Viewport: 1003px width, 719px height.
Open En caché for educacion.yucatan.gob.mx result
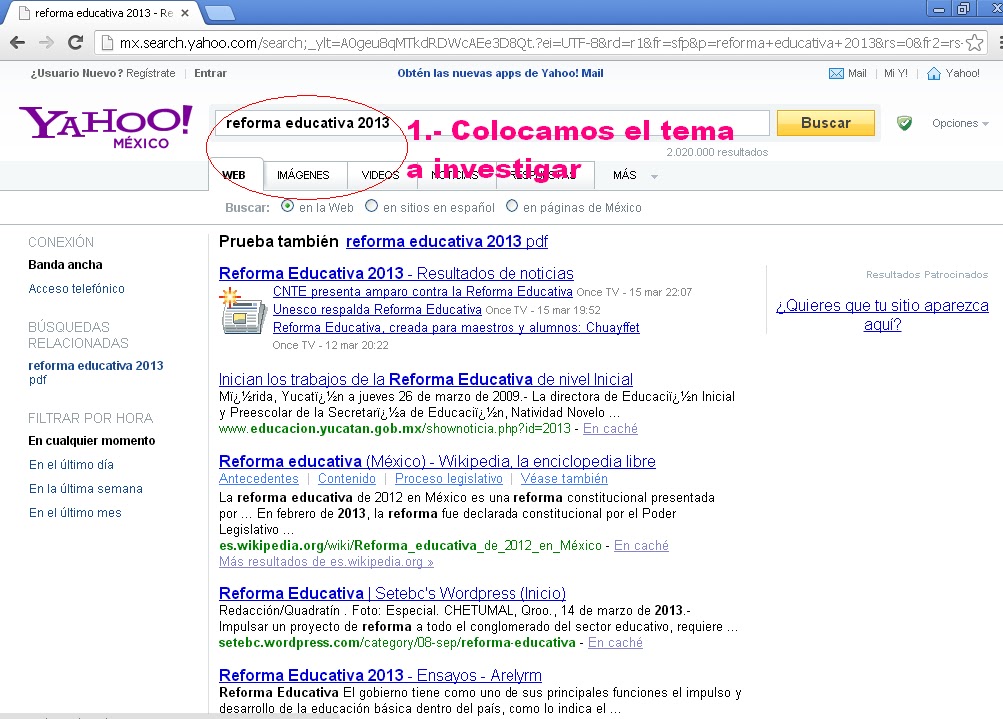[610, 429]
